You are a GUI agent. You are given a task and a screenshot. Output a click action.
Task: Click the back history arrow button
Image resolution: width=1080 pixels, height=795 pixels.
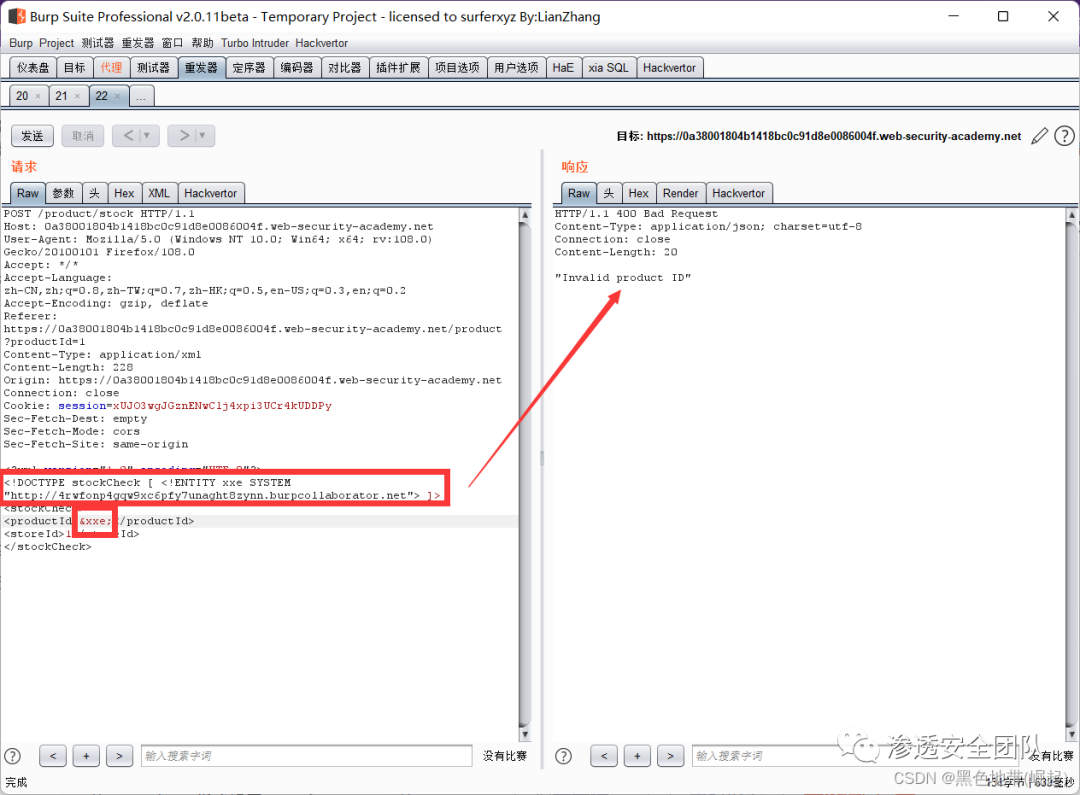128,136
